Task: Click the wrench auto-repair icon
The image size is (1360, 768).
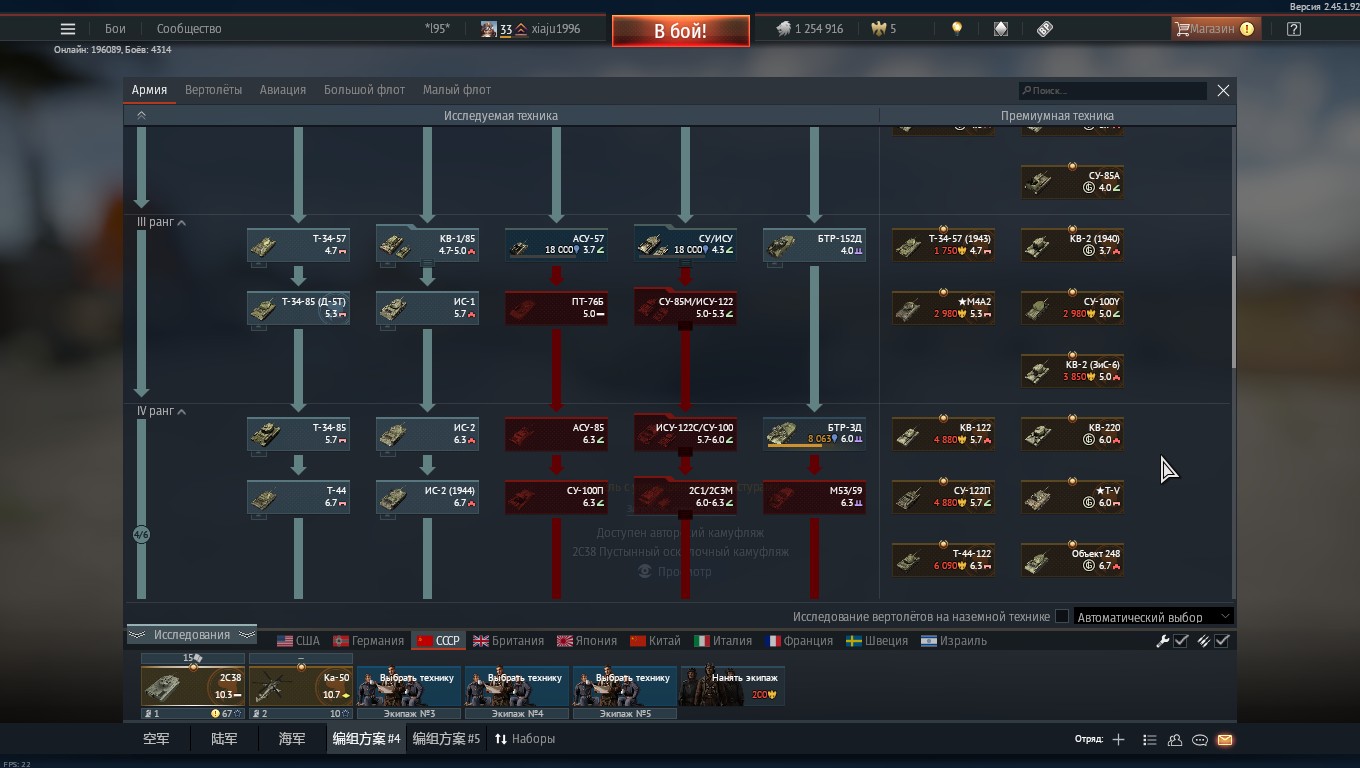Action: pos(1163,641)
